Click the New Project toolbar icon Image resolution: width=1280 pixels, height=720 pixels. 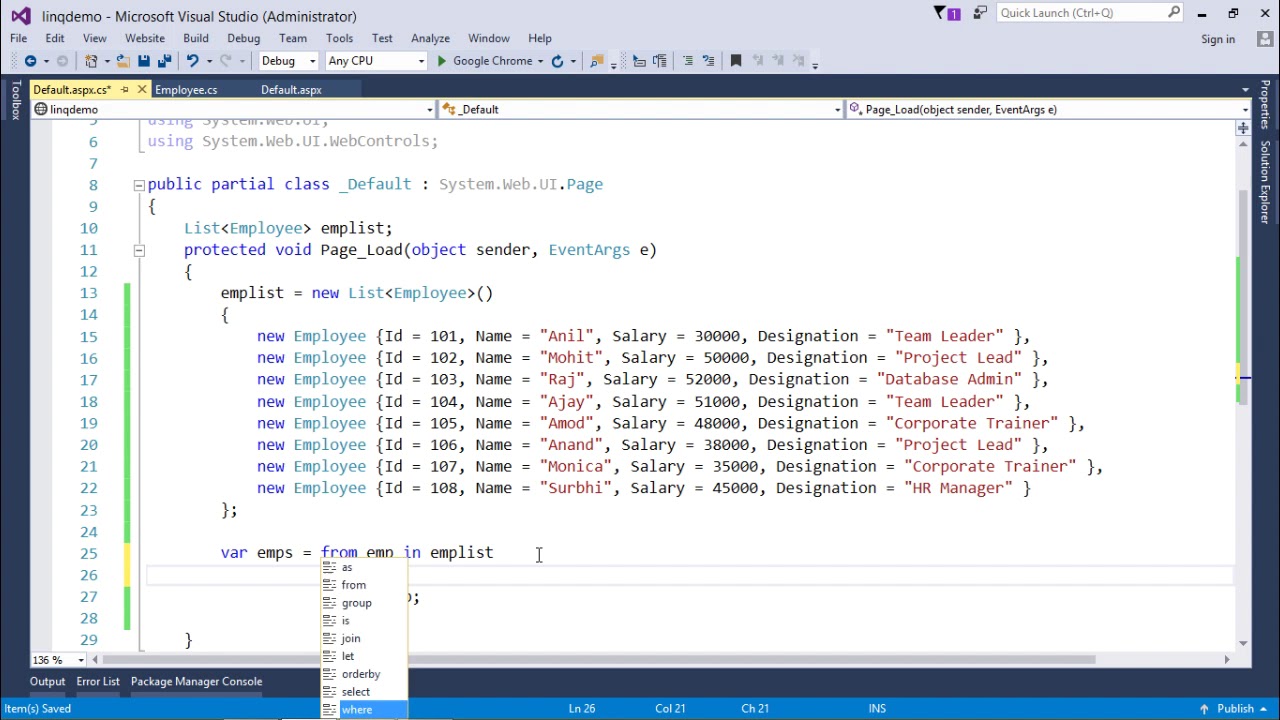point(91,61)
